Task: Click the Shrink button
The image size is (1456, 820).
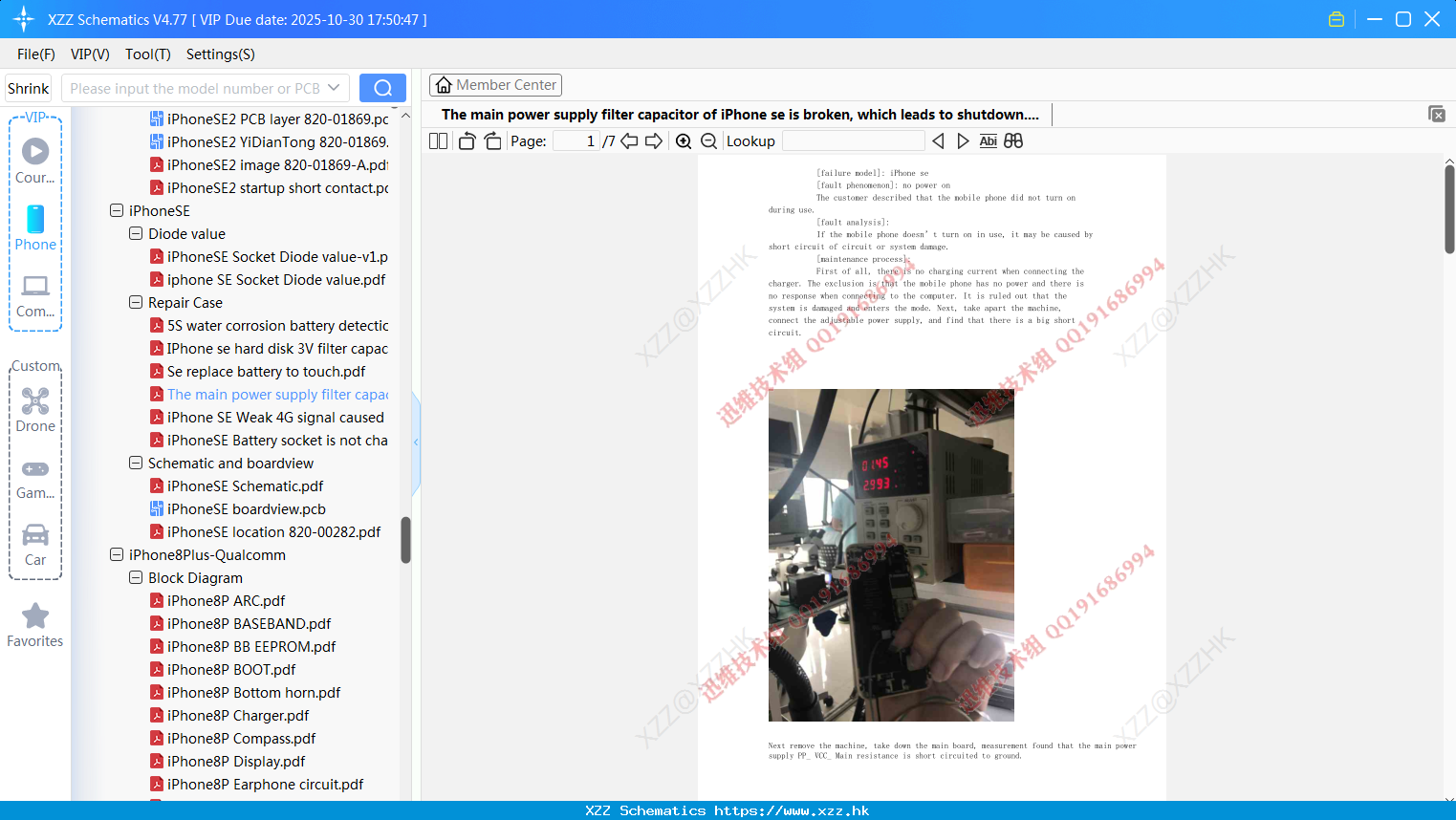Action: 28,88
